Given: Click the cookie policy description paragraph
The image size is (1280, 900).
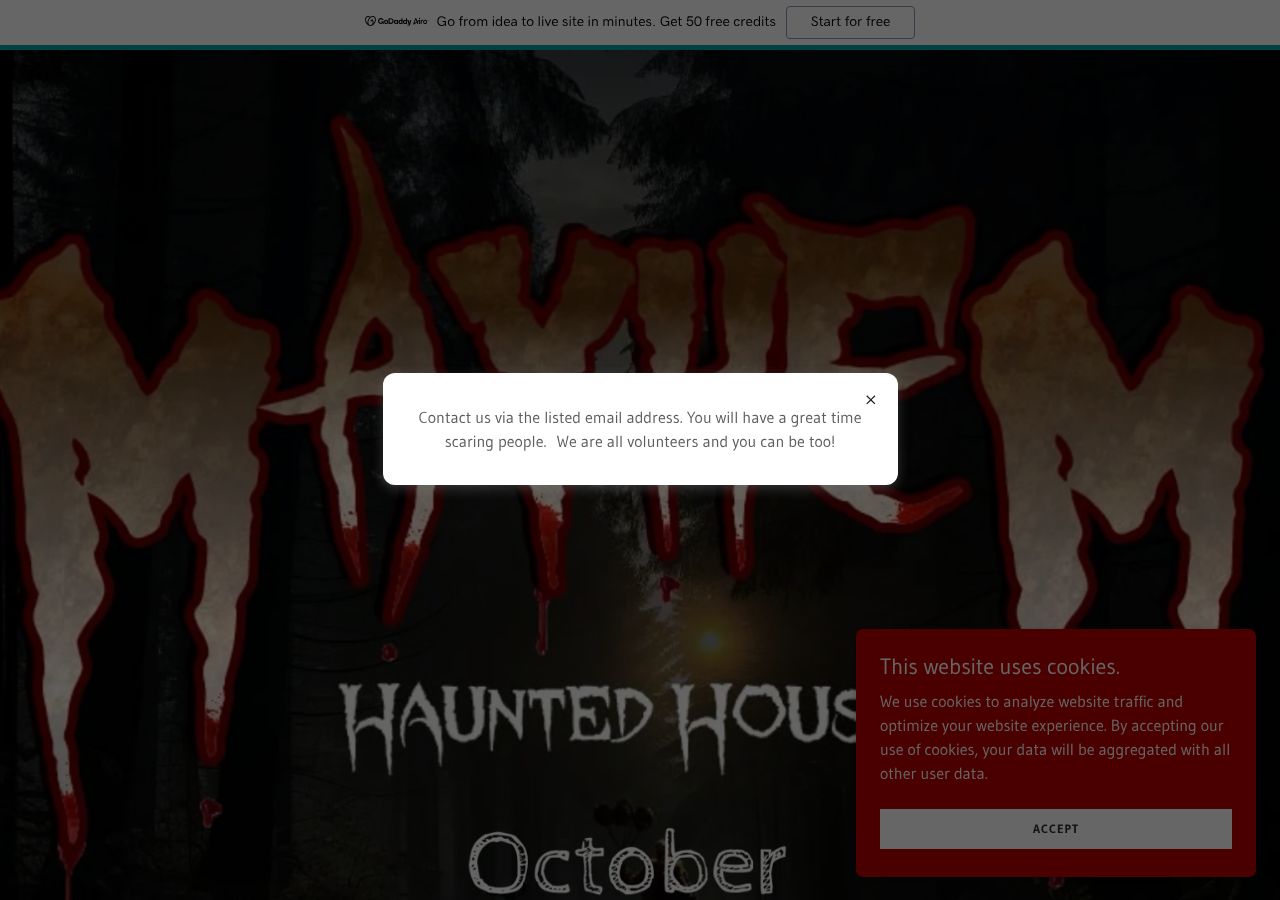Looking at the screenshot, I should [1055, 738].
